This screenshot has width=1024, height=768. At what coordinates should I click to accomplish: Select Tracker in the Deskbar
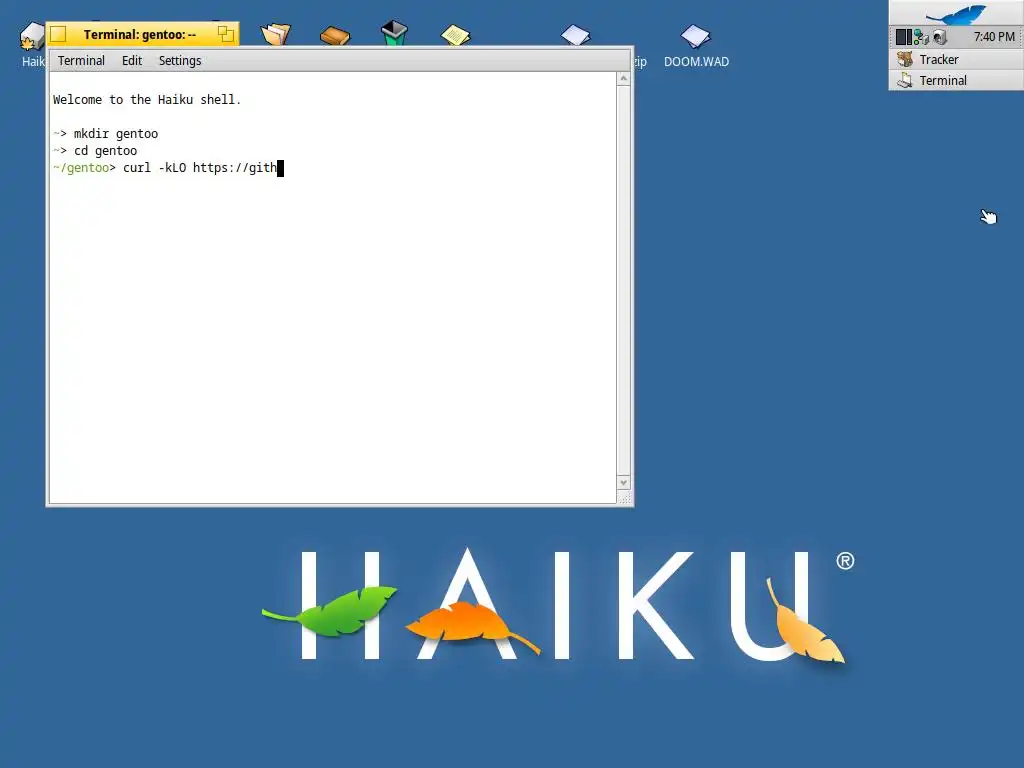(956, 59)
